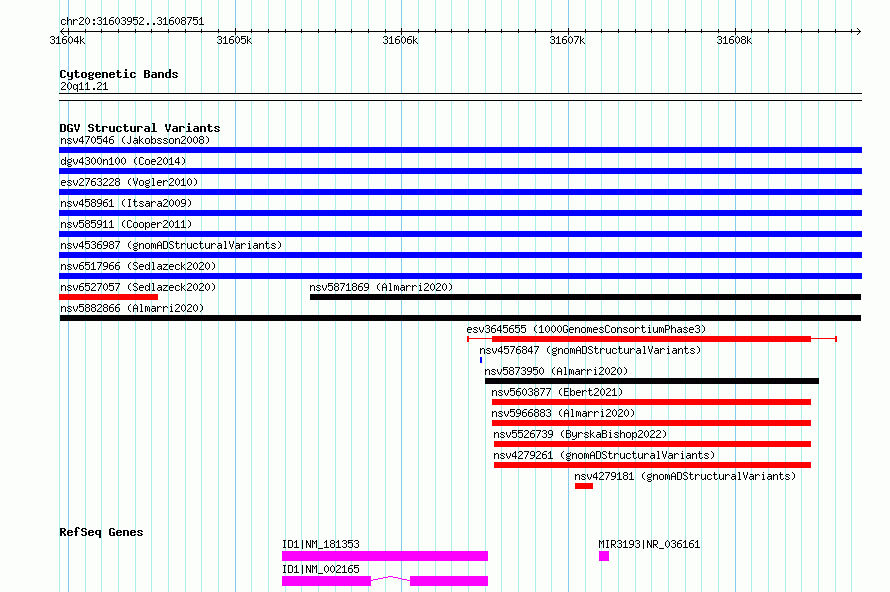Select the blue bar under esv2763228
Viewport: 890px width, 592px height.
tap(460, 192)
